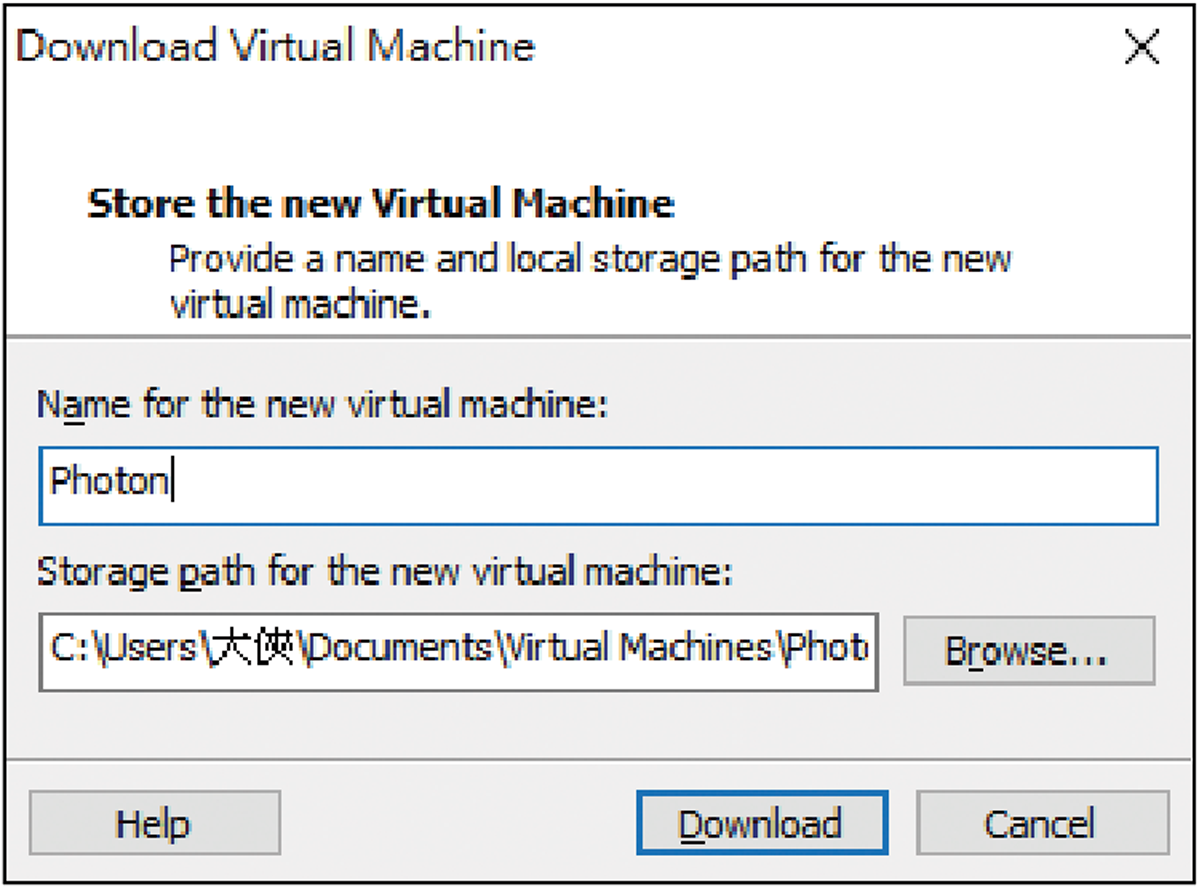Click the 'Provide a name and local storage path' description
Screen dimensions: 1200x893
tap(590, 280)
